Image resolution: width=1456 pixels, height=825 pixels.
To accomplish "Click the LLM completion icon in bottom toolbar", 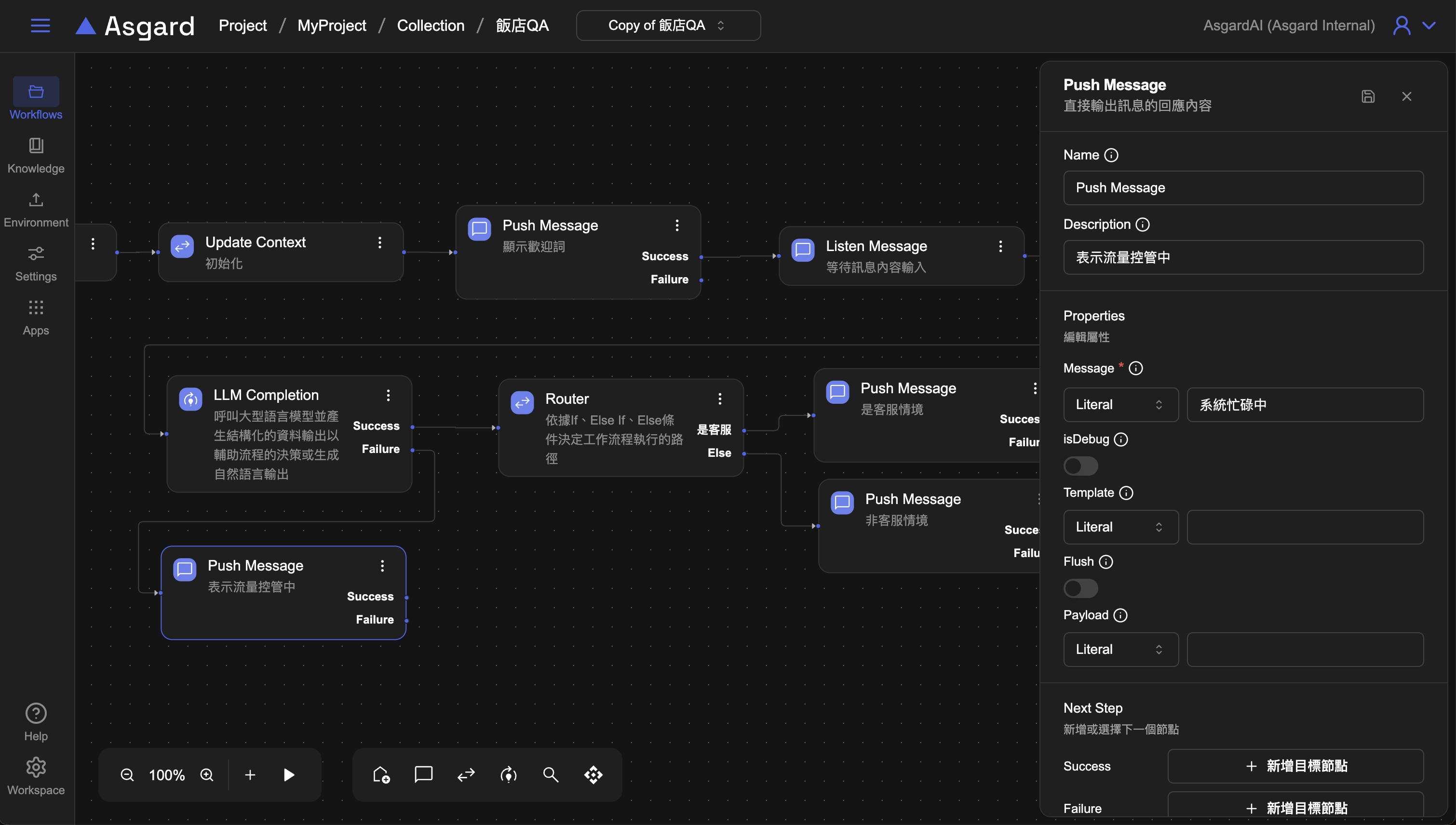I will (x=508, y=774).
